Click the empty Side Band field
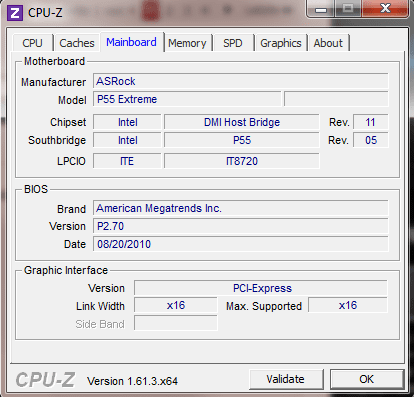Viewport: 414px width, 397px height. coord(176,323)
